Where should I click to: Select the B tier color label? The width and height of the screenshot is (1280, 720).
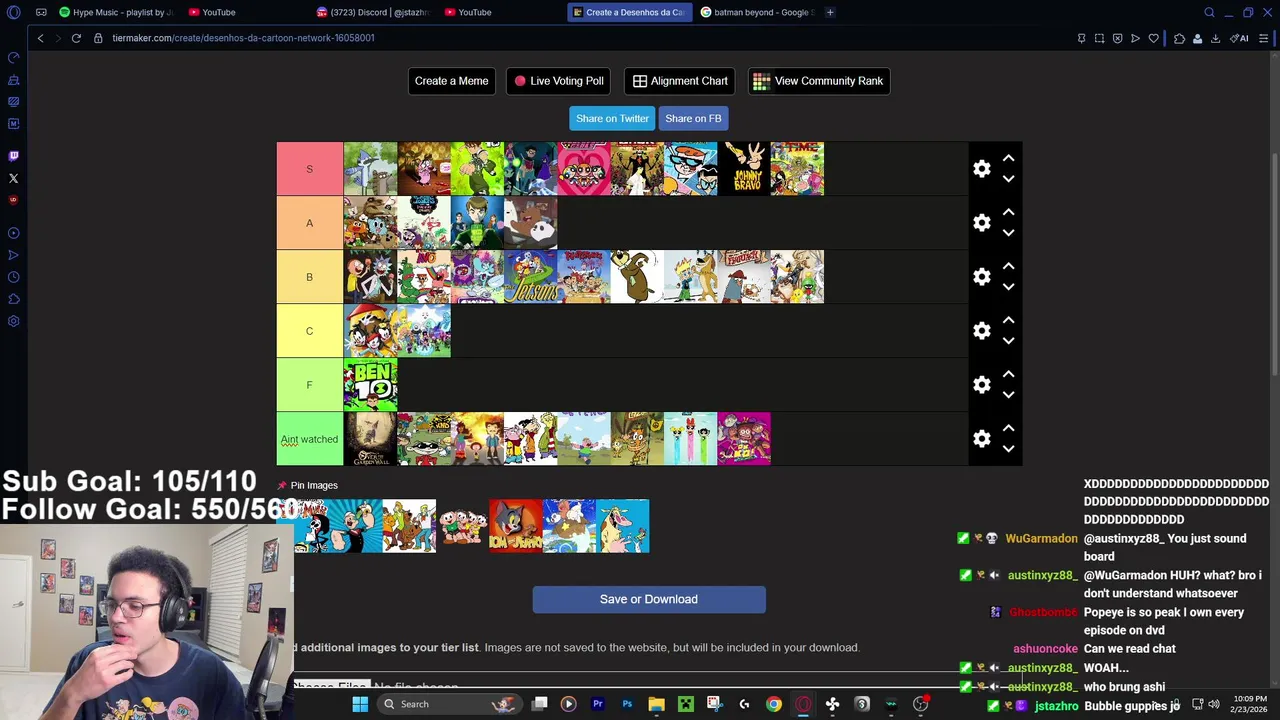point(309,277)
